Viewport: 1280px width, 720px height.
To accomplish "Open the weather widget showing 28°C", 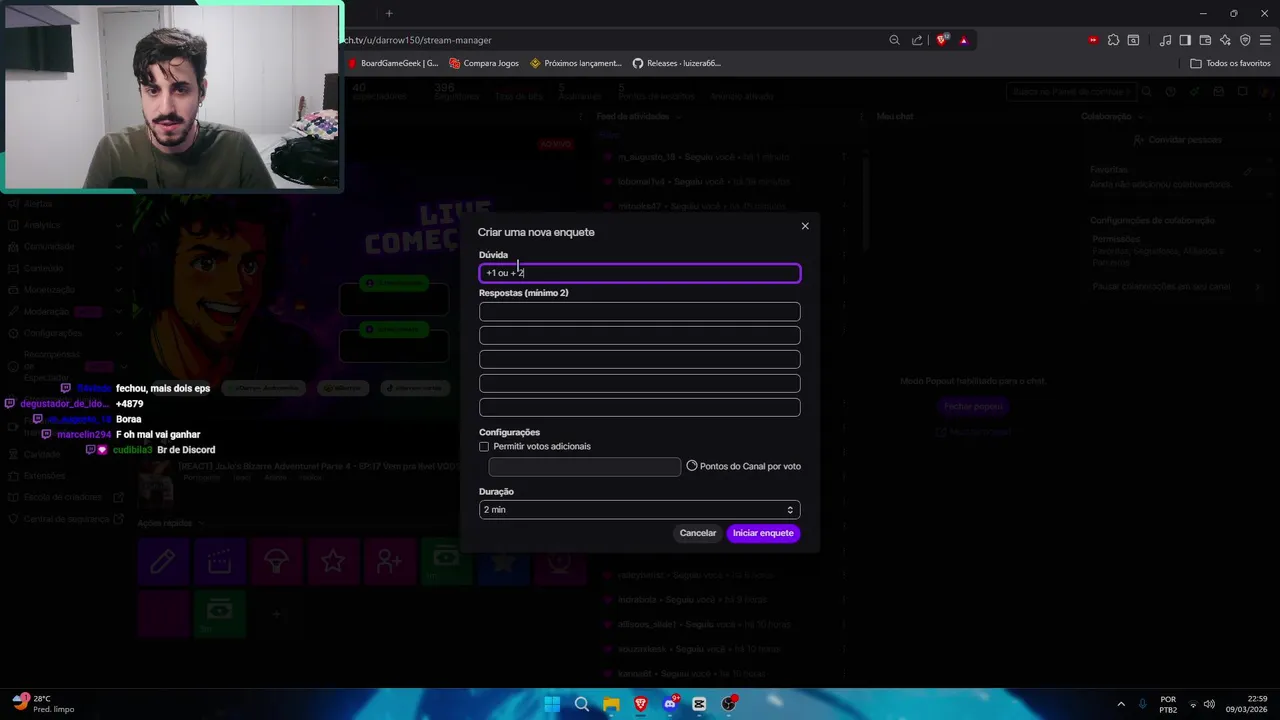I will click(44, 704).
